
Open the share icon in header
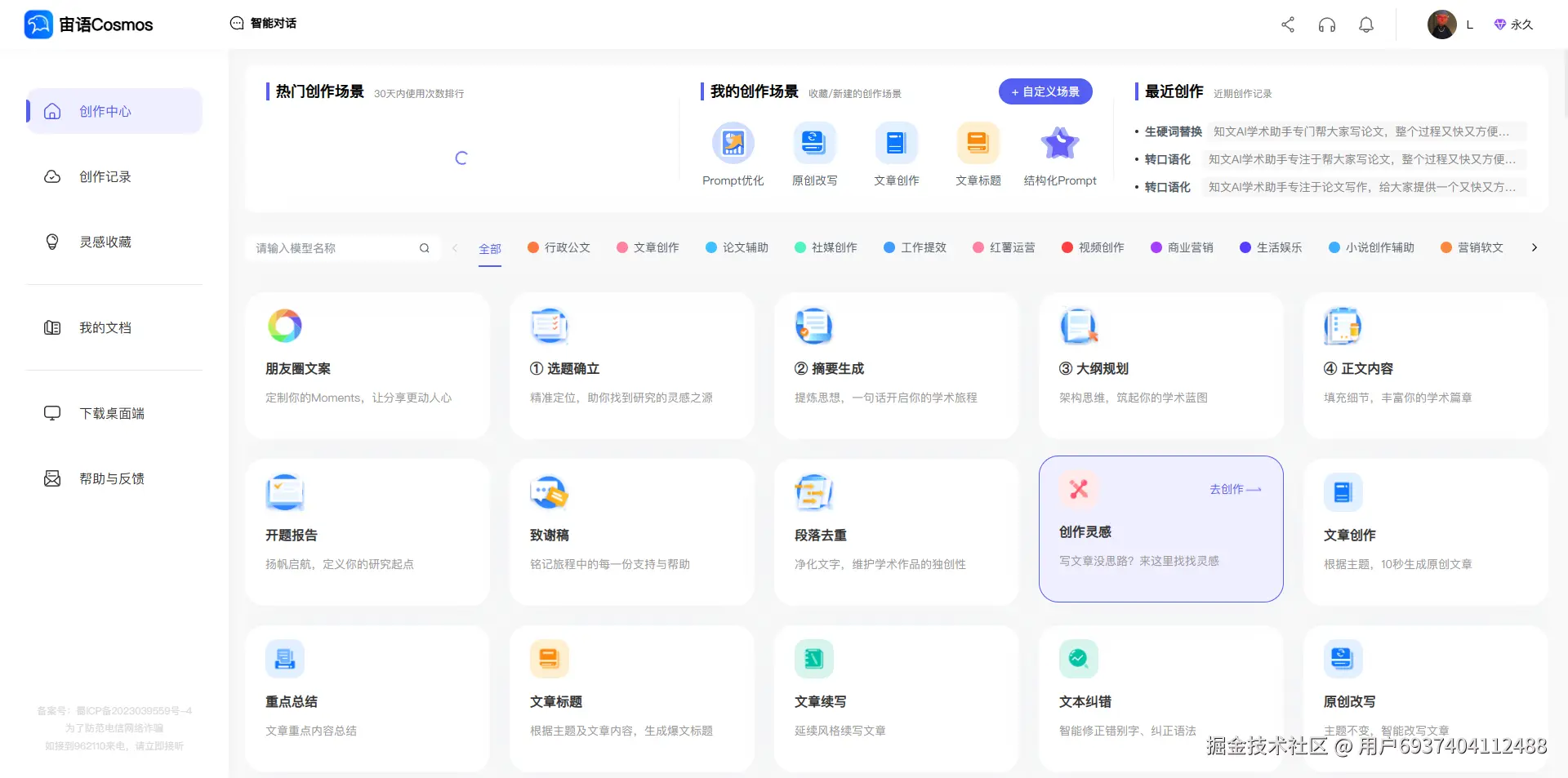tap(1288, 24)
